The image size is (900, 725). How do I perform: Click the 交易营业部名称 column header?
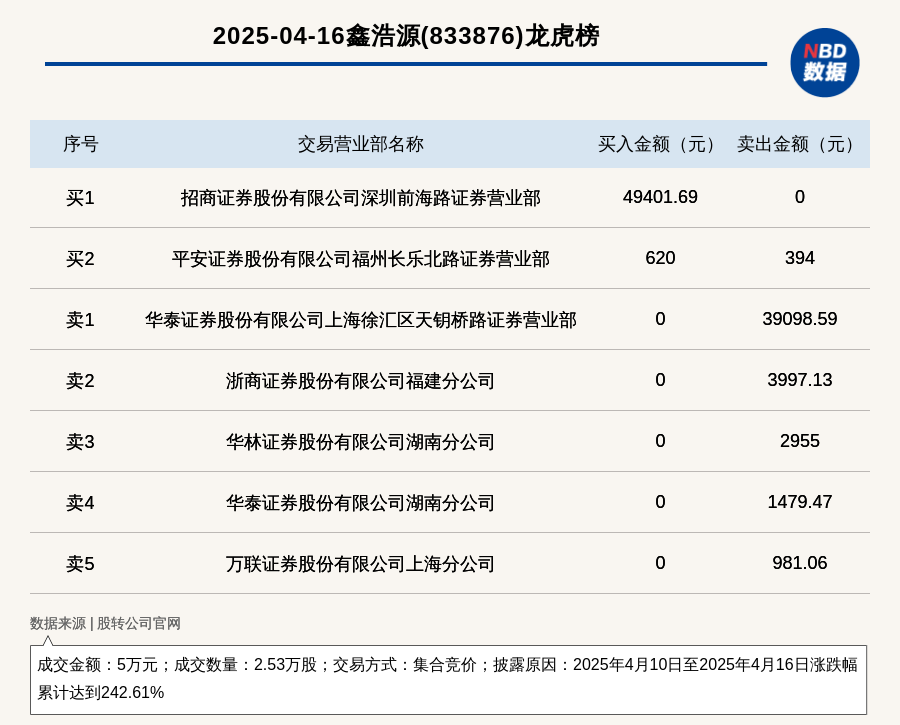pyautogui.click(x=360, y=144)
